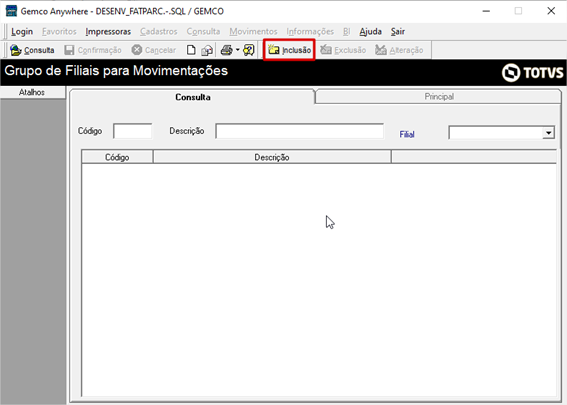Focus the Código input field

click(133, 131)
